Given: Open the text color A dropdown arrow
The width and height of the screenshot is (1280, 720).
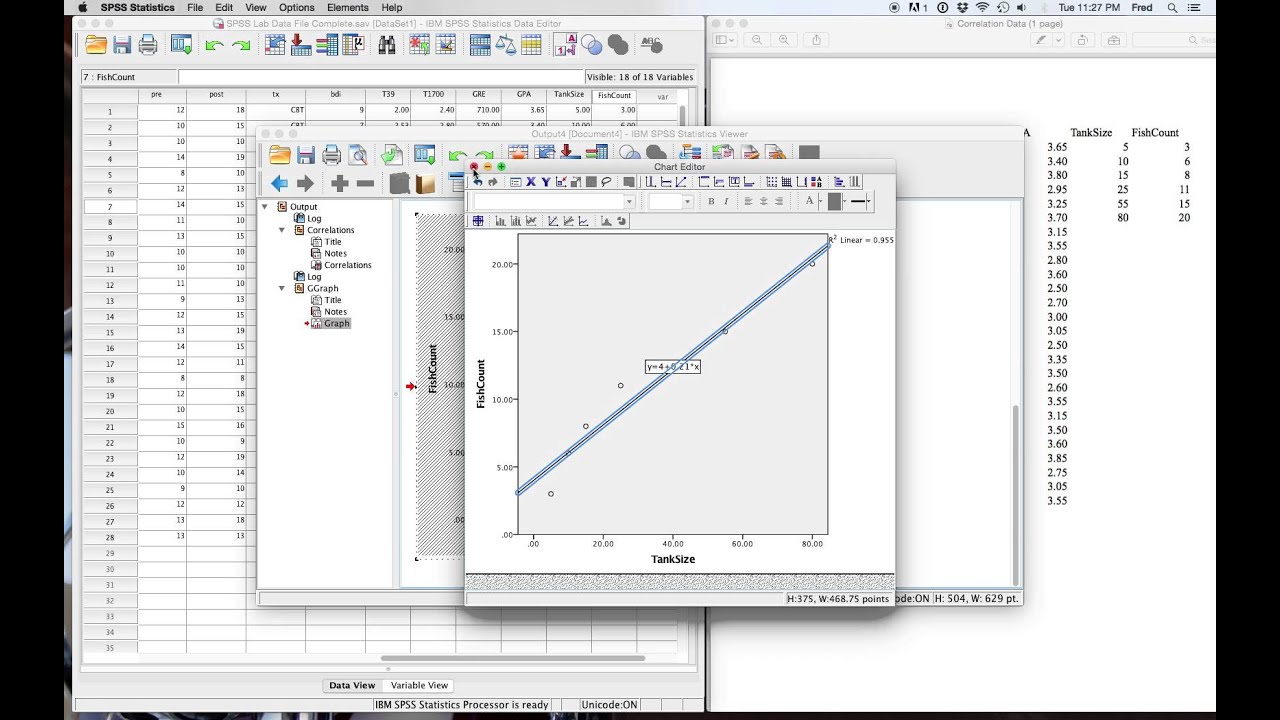Looking at the screenshot, I should click(820, 201).
